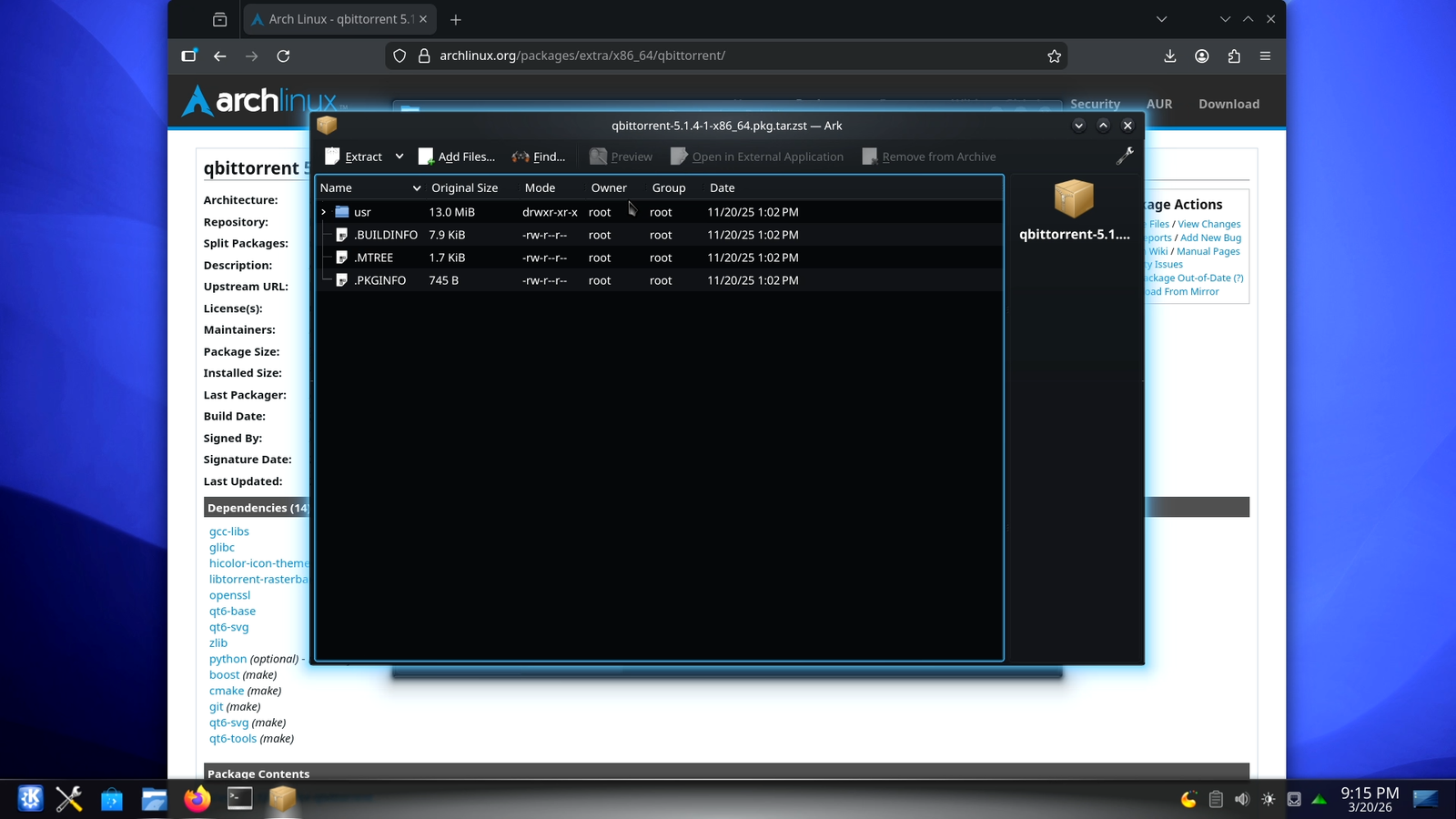Open Firefox account icon
Image resolution: width=1456 pixels, height=819 pixels.
click(x=1202, y=56)
